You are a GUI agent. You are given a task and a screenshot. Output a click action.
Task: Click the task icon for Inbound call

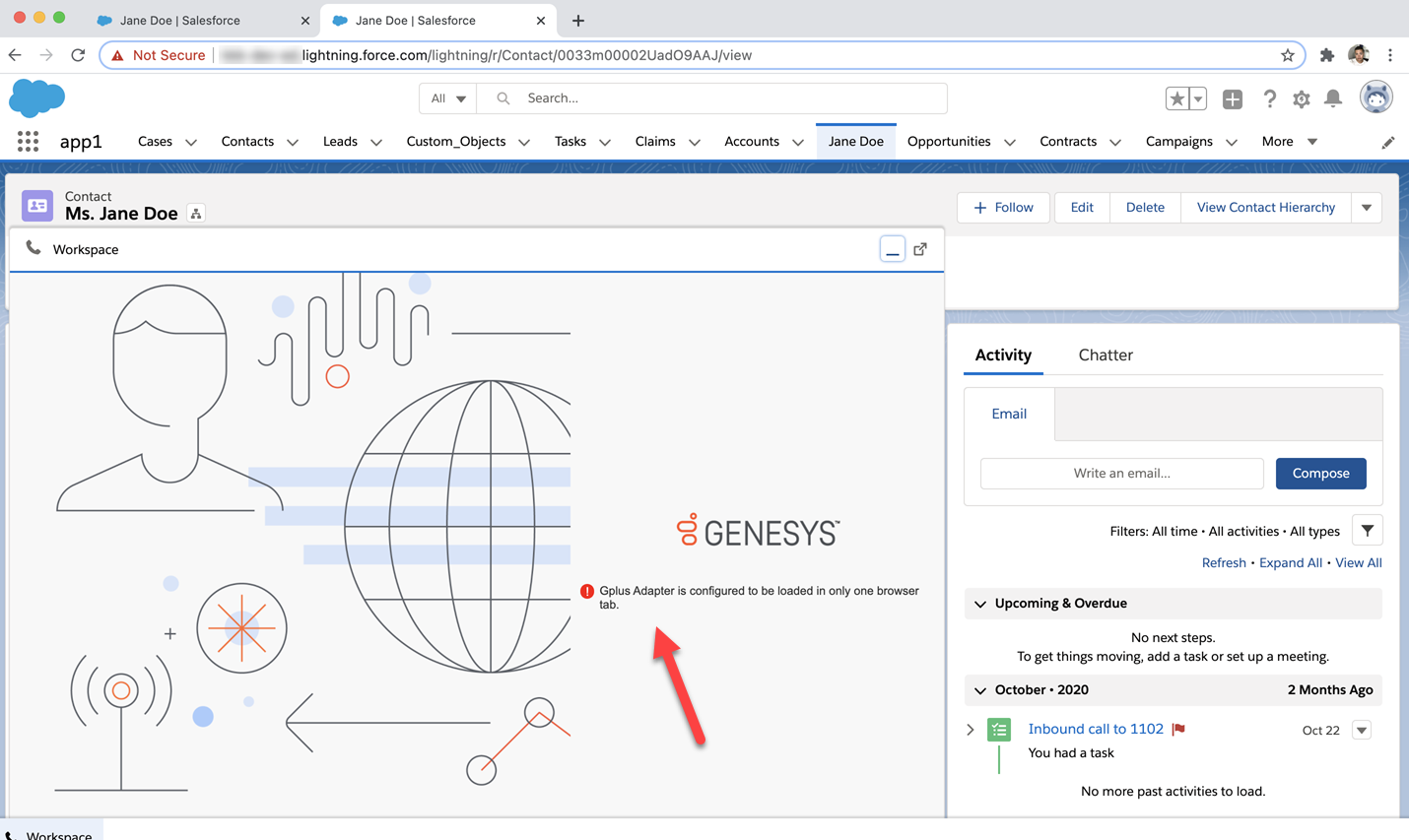point(999,730)
